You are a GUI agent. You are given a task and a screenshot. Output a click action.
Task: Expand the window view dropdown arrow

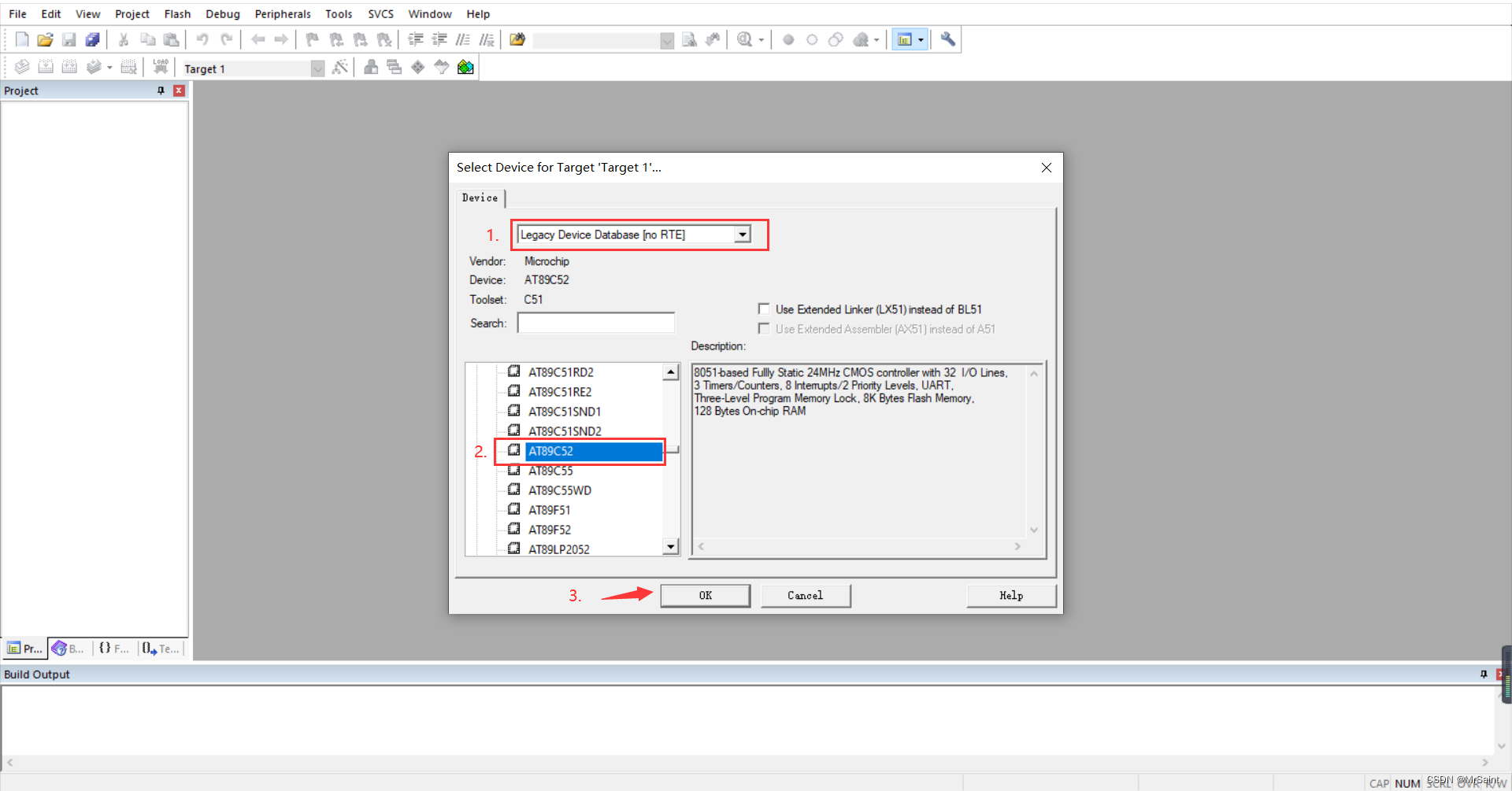[x=921, y=40]
